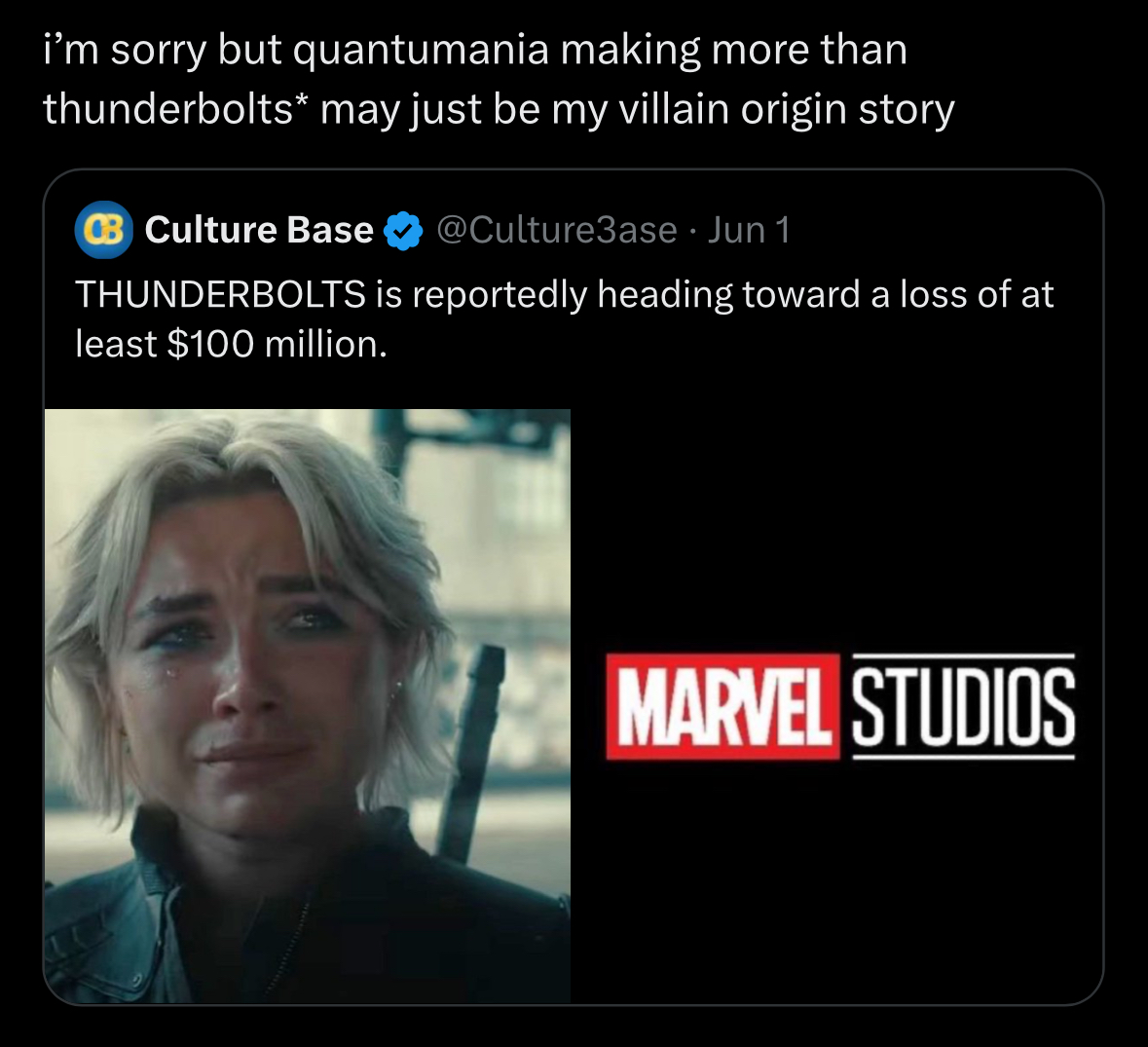1148x1047 pixels.
Task: Click the capitalized word "THUNDERBOLTS" in the quoted post
Action: [220, 294]
